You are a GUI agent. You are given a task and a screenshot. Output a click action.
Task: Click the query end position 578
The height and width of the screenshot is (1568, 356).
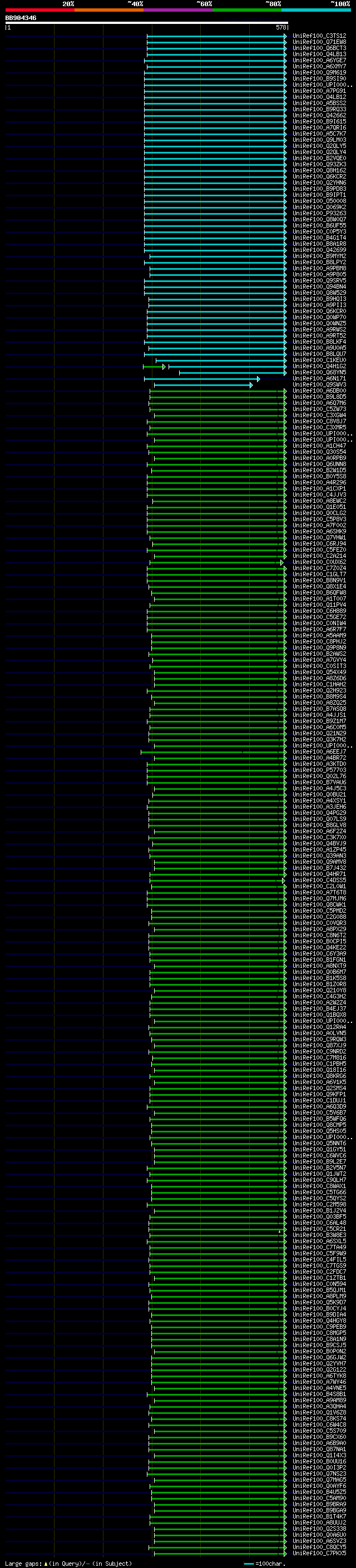click(280, 27)
